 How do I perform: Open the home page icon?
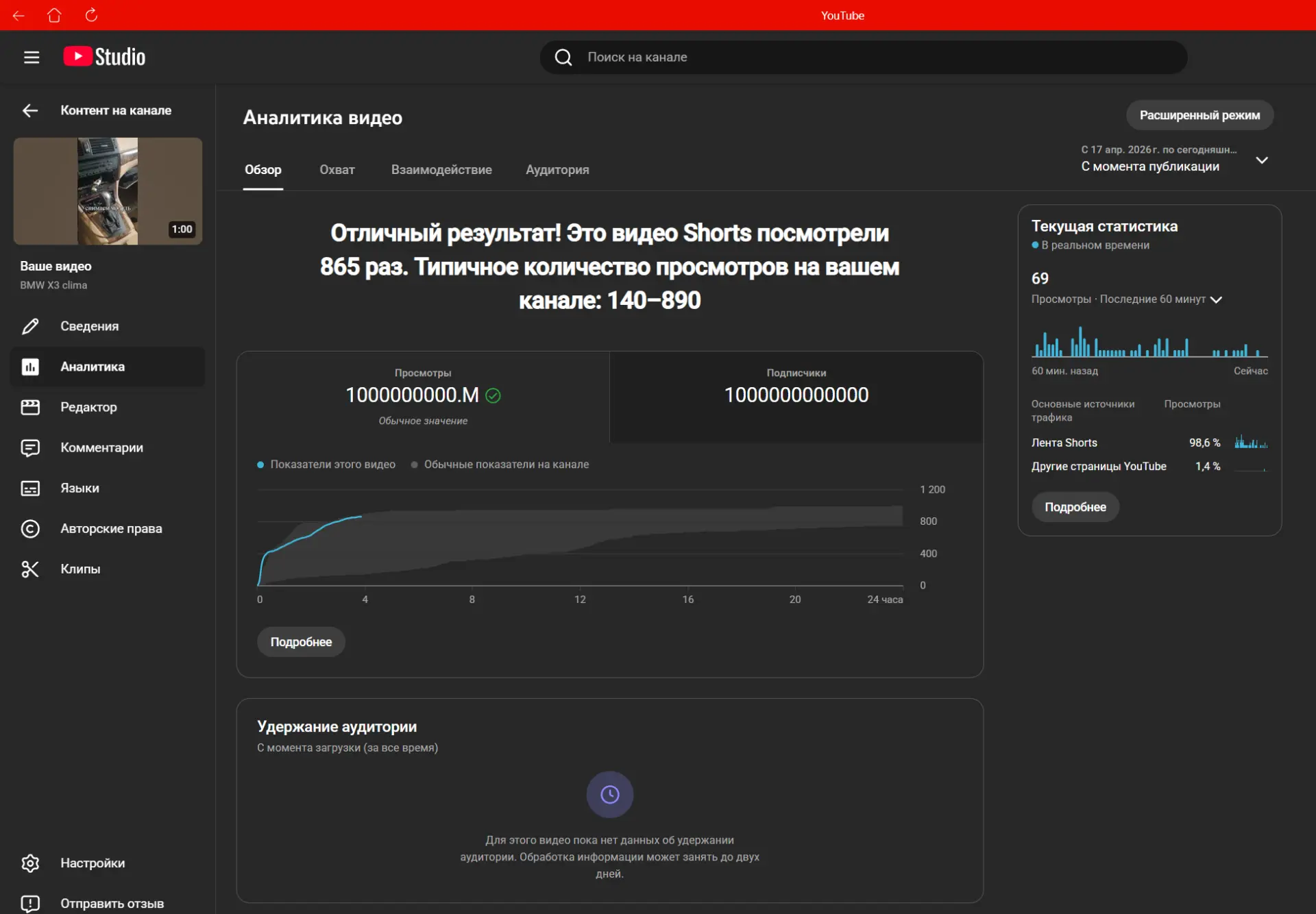tap(54, 15)
